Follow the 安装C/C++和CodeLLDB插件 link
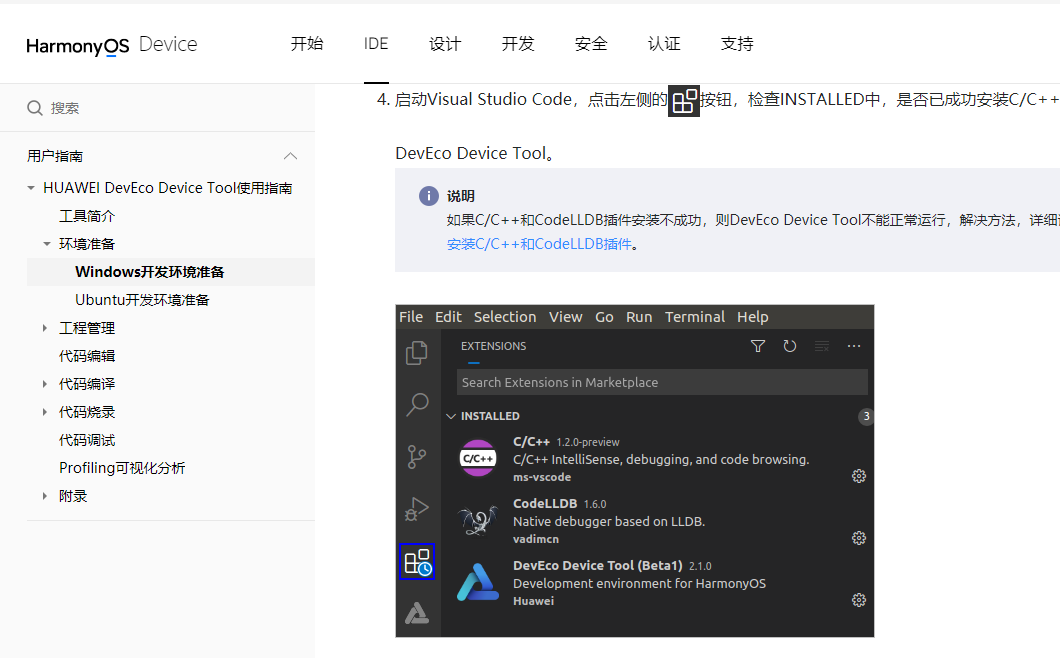Screen dimensions: 1060x658 tap(539, 244)
